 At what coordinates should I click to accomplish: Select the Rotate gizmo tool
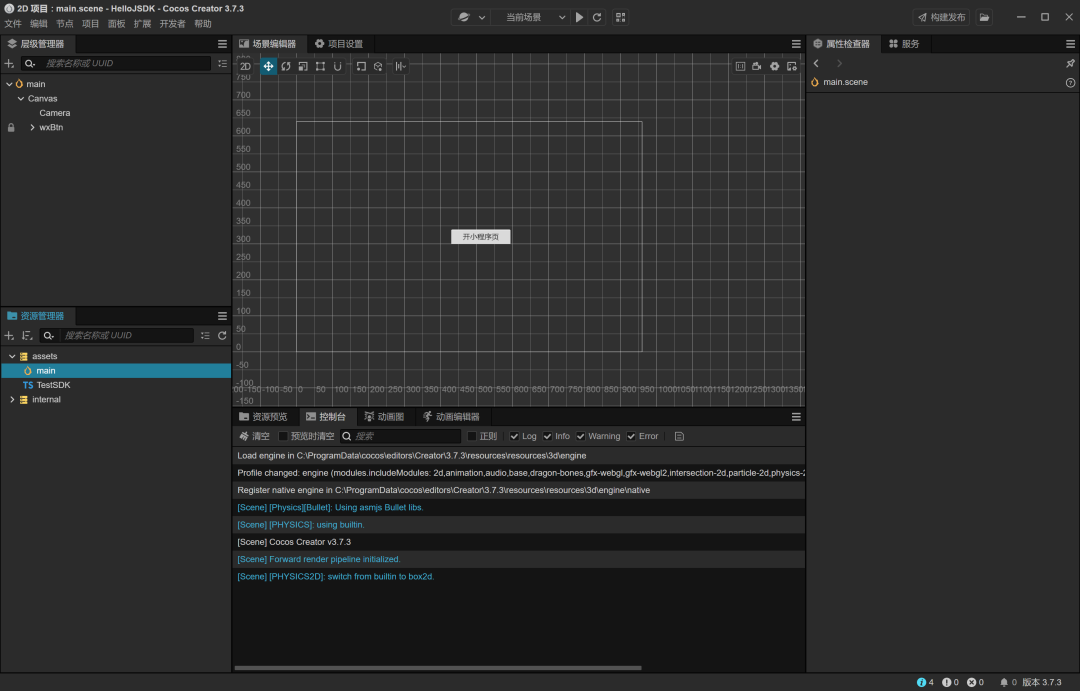tap(285, 66)
